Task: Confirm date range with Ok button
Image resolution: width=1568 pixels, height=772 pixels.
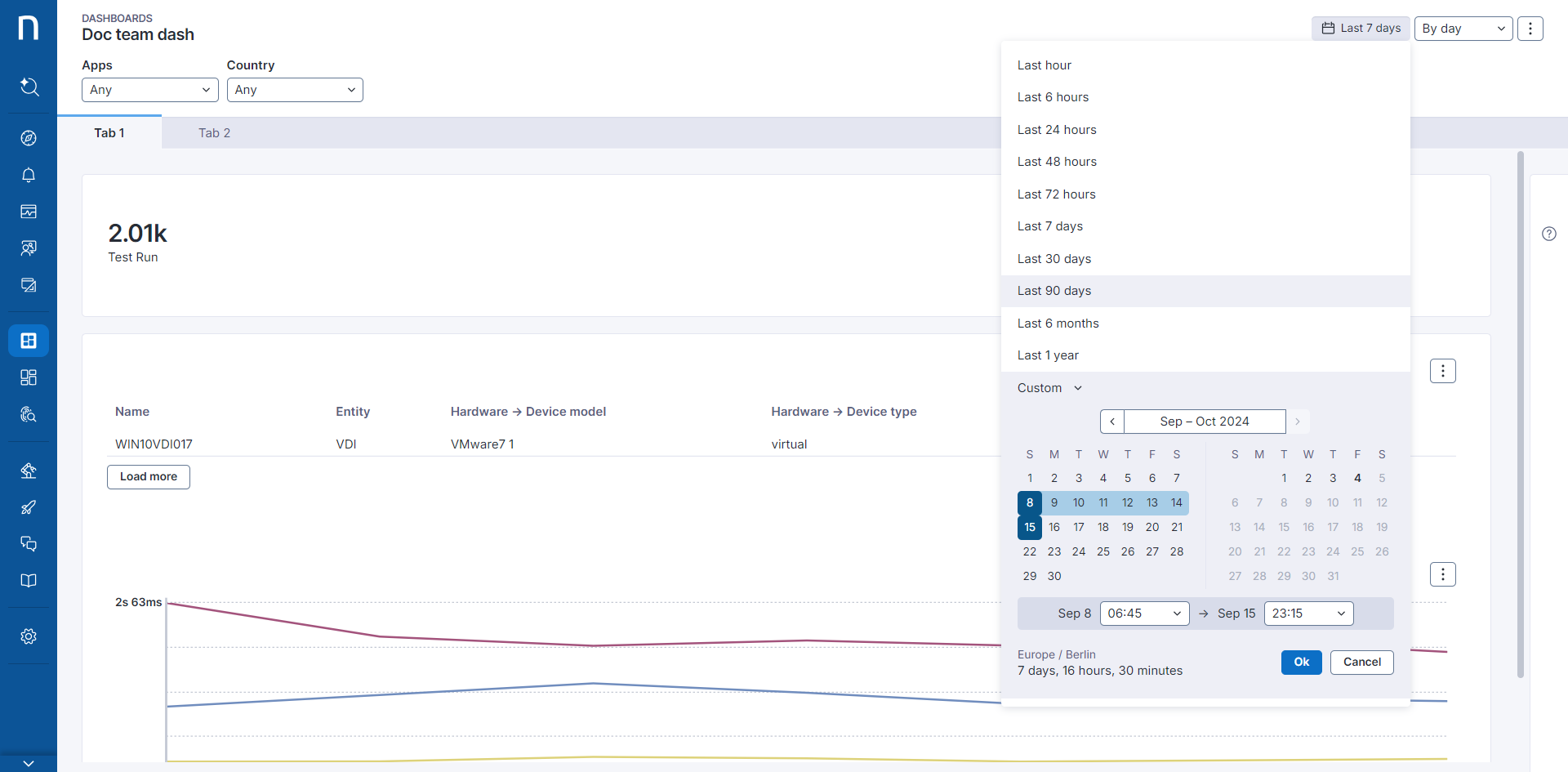Action: tap(1301, 663)
